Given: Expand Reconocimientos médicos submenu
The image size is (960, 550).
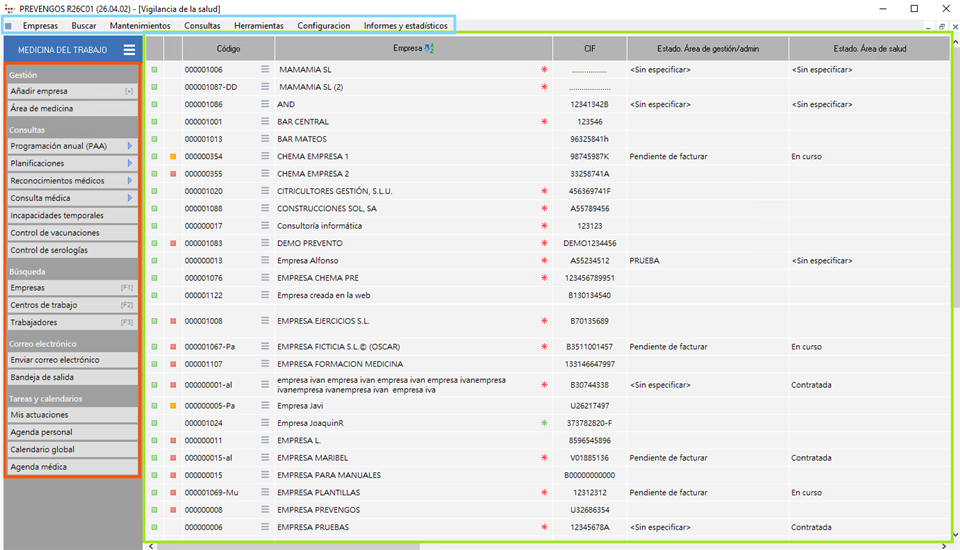Looking at the screenshot, I should [130, 181].
